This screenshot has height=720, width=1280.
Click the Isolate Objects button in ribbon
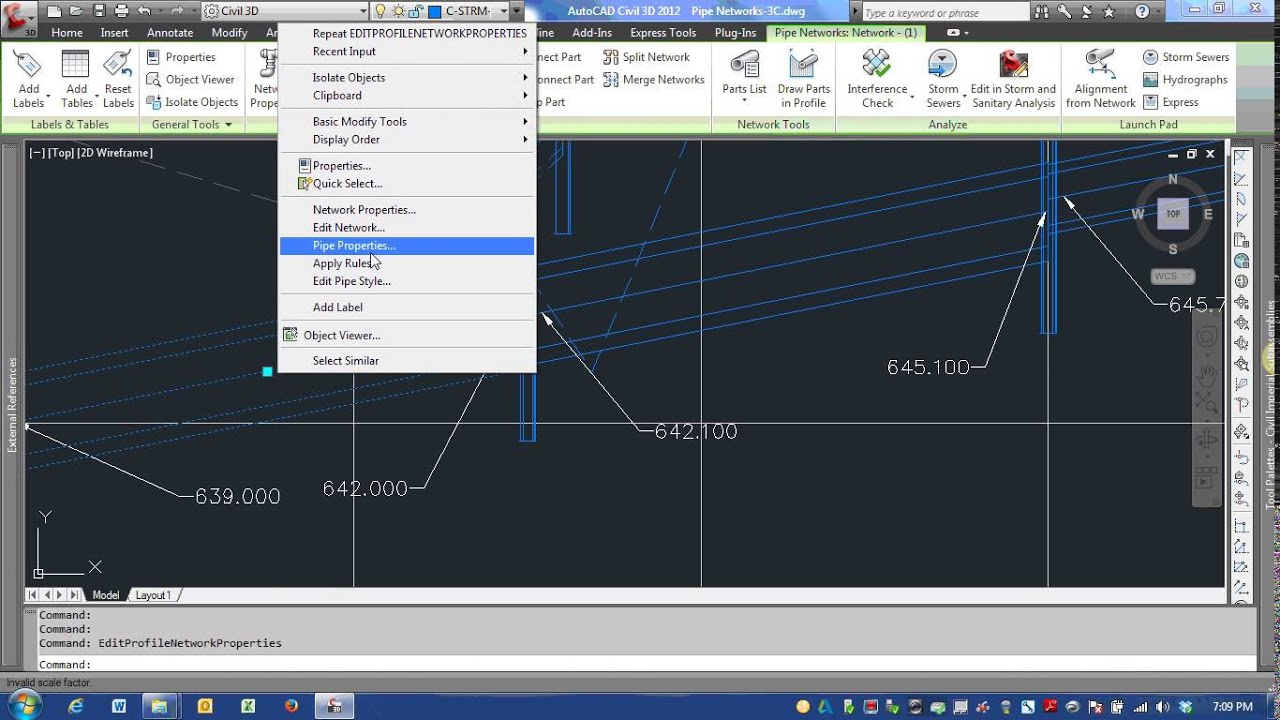pos(192,102)
